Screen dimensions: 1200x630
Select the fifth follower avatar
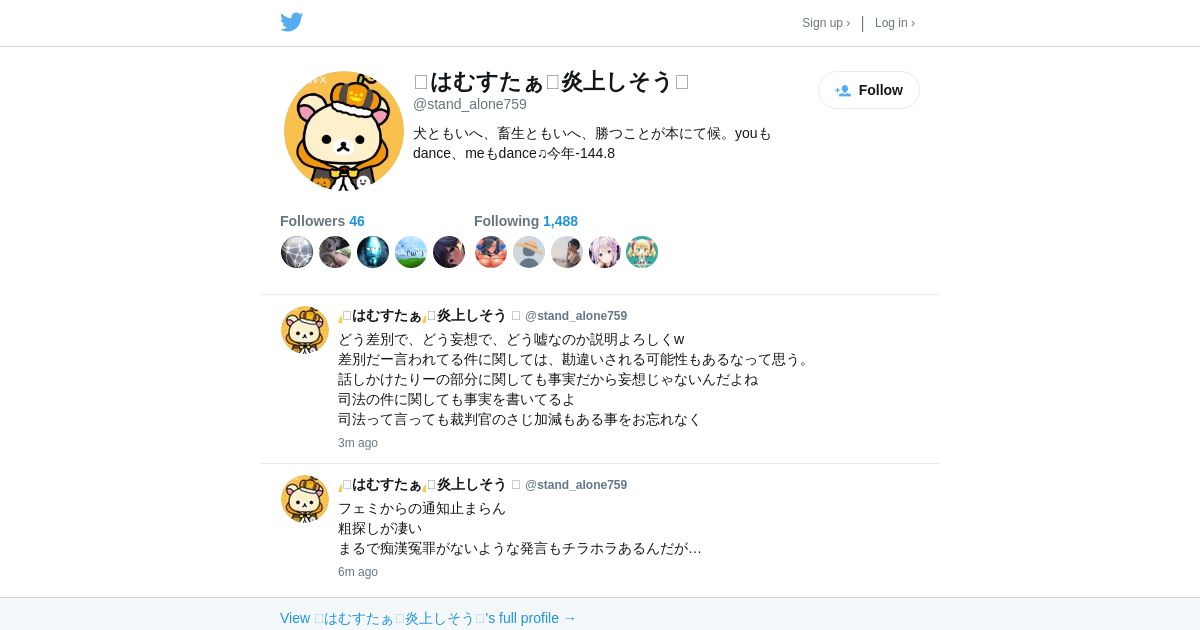[449, 252]
